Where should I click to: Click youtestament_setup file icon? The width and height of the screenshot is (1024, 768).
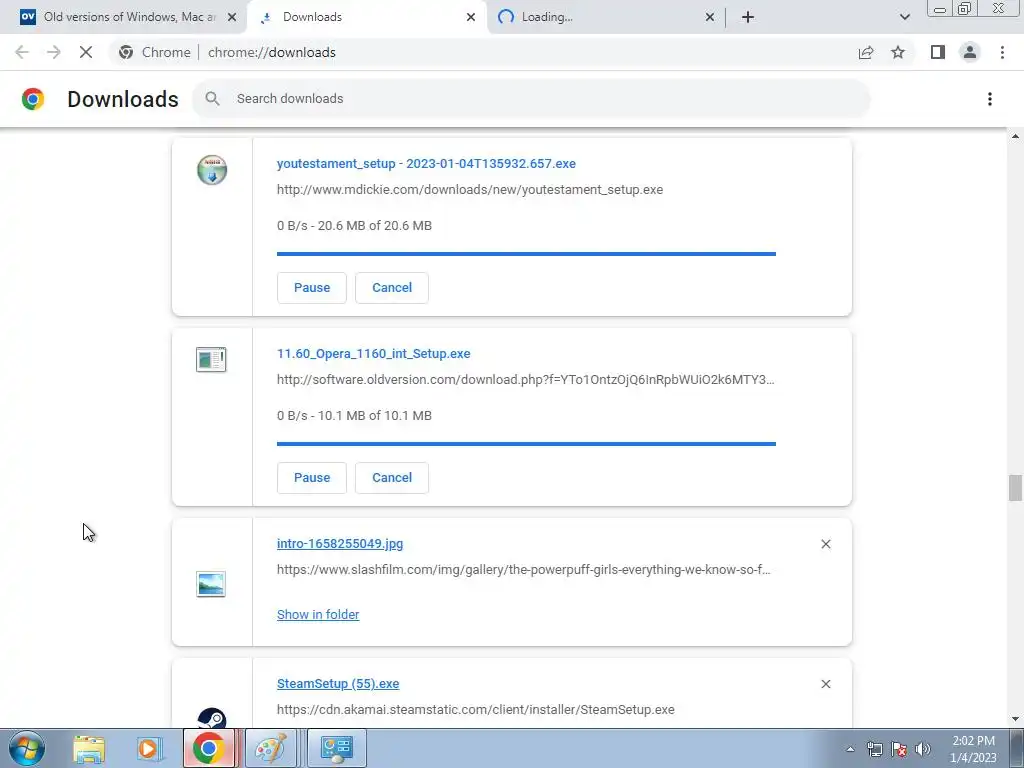pos(212,170)
